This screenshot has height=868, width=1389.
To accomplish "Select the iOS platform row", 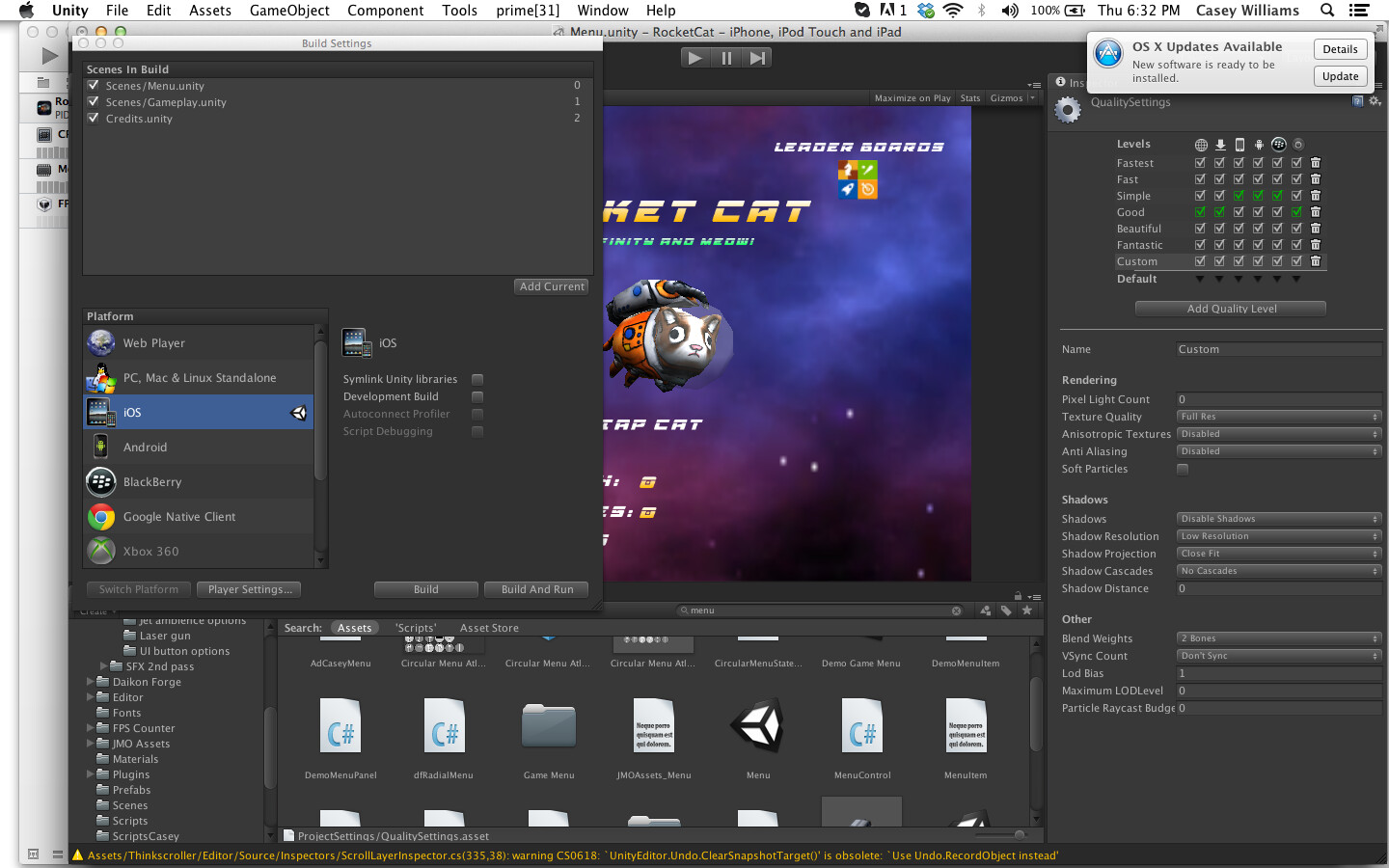I will (x=199, y=412).
